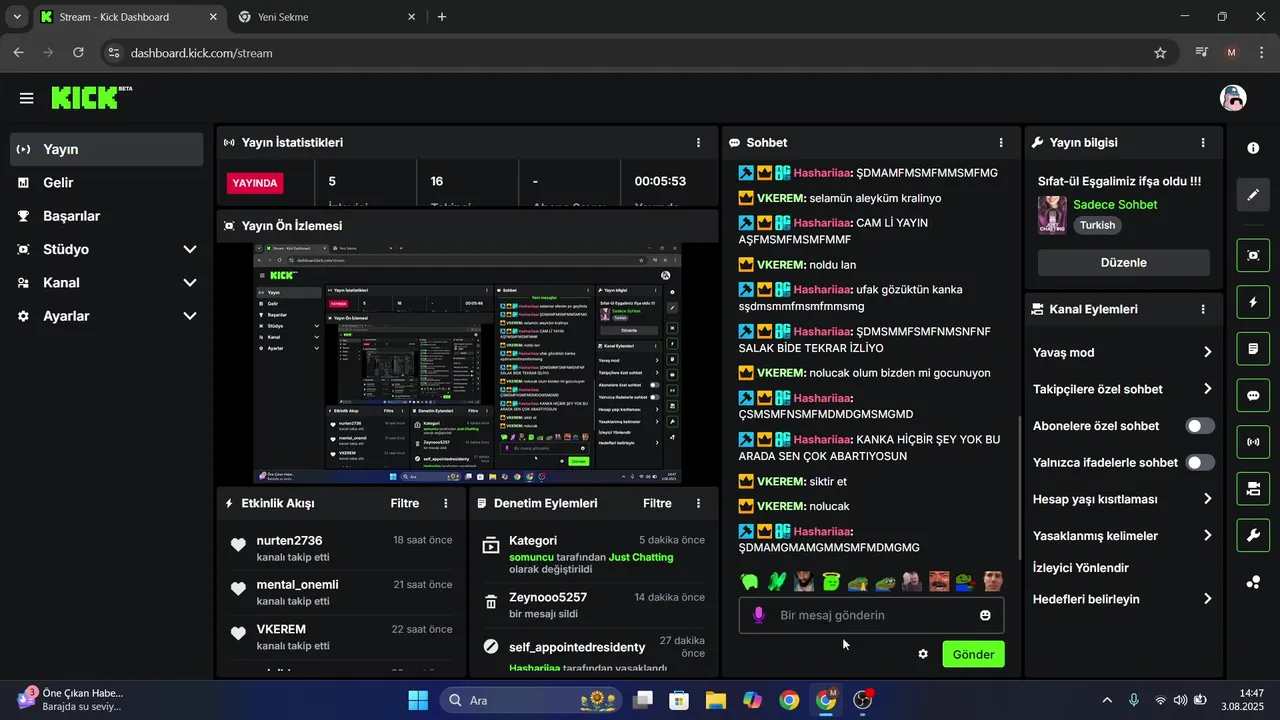Toggle the wrench stream info icon
Image resolution: width=1280 pixels, height=720 pixels.
point(1253,535)
